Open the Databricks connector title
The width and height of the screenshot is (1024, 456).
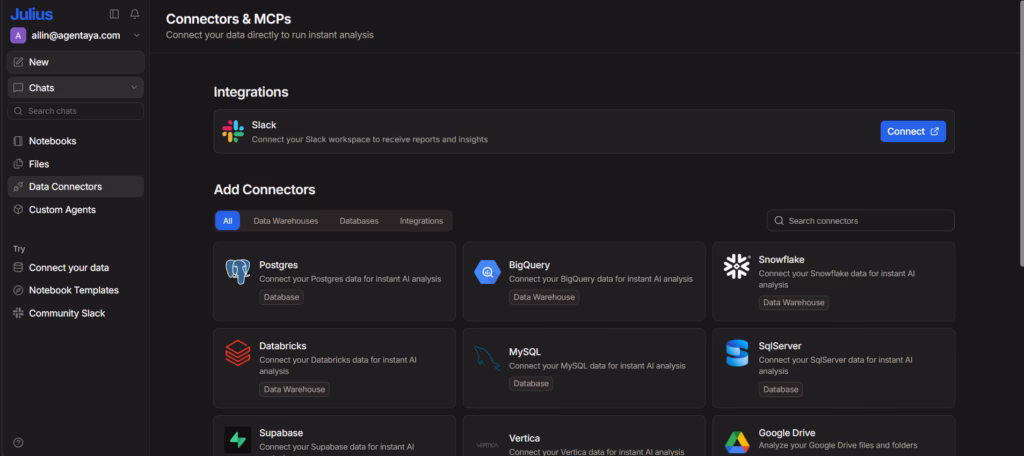point(283,346)
